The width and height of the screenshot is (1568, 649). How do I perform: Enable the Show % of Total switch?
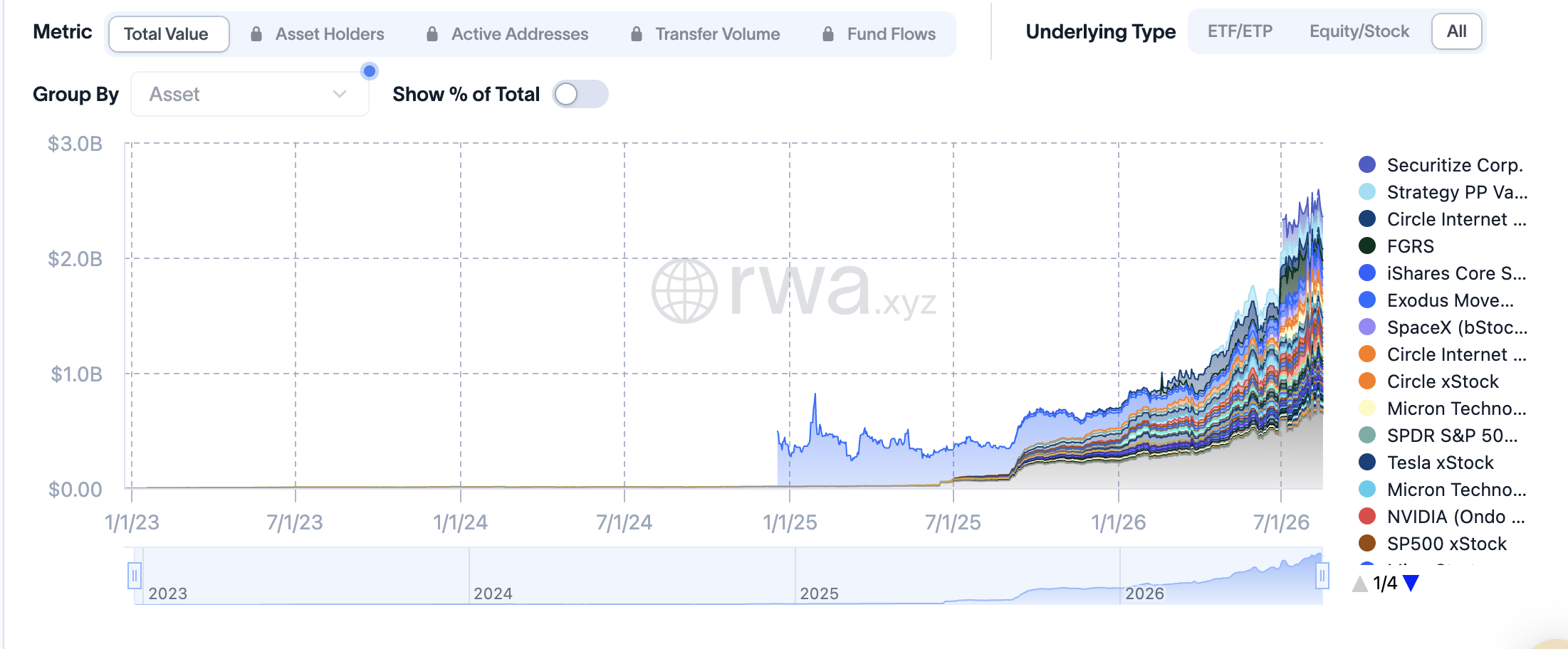click(x=580, y=94)
